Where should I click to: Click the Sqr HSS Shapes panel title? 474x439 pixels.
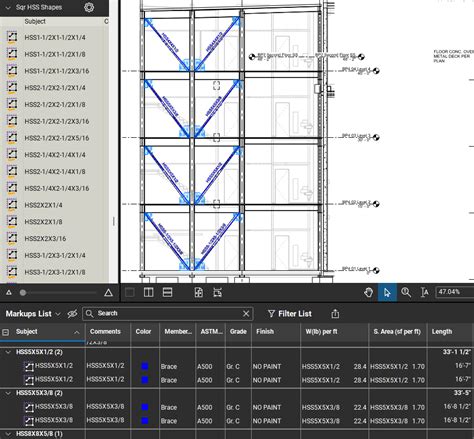tap(39, 7)
